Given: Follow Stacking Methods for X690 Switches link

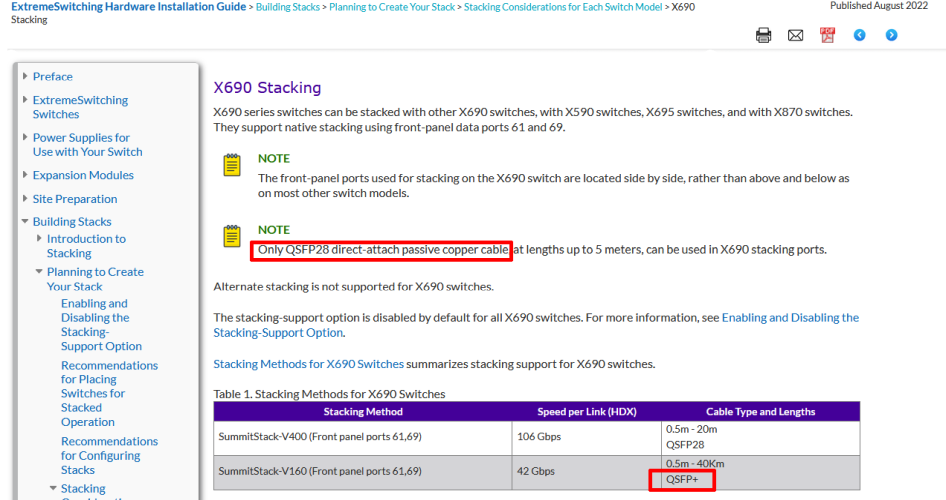Looking at the screenshot, I should tap(308, 364).
